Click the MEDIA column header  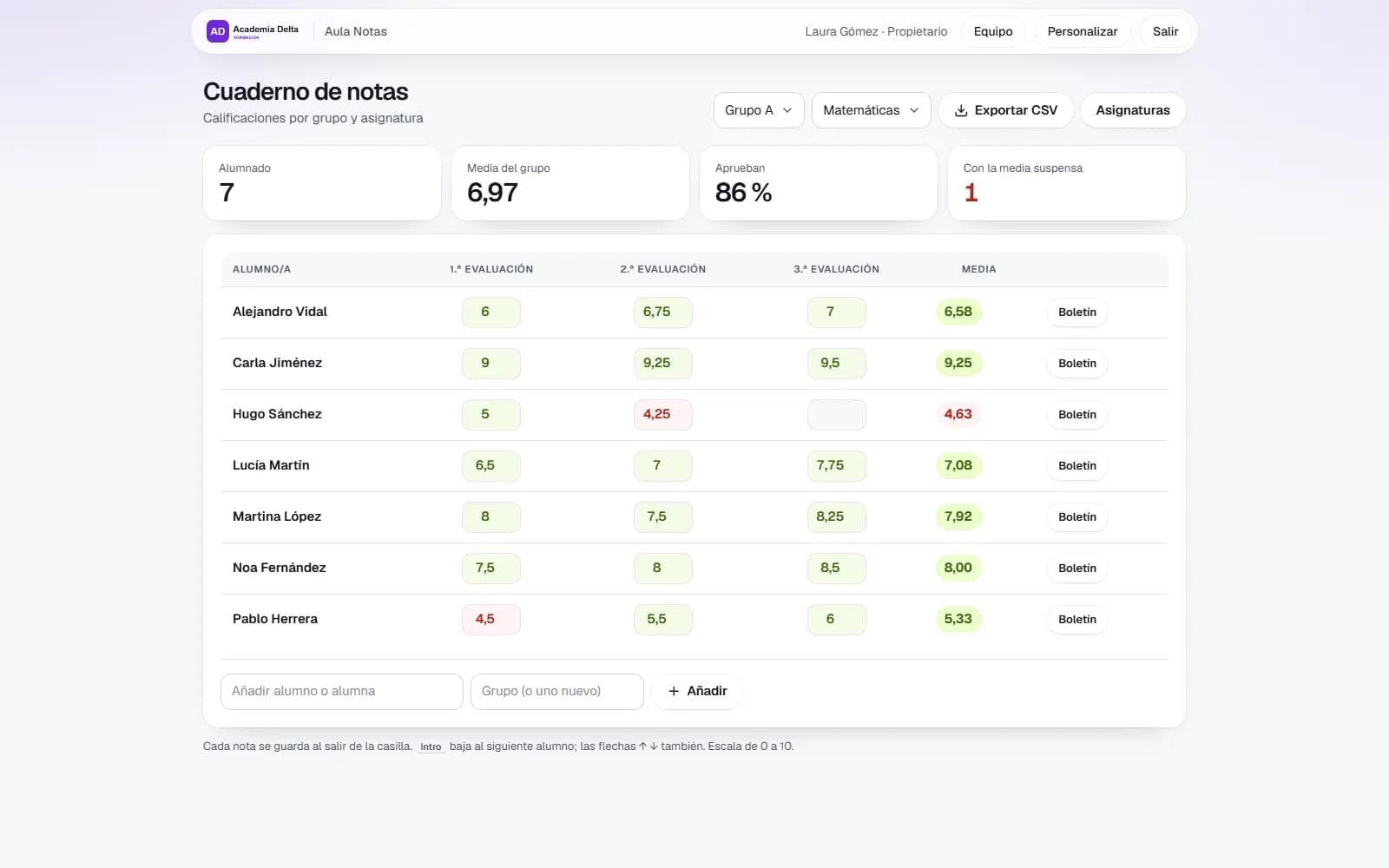click(x=978, y=269)
